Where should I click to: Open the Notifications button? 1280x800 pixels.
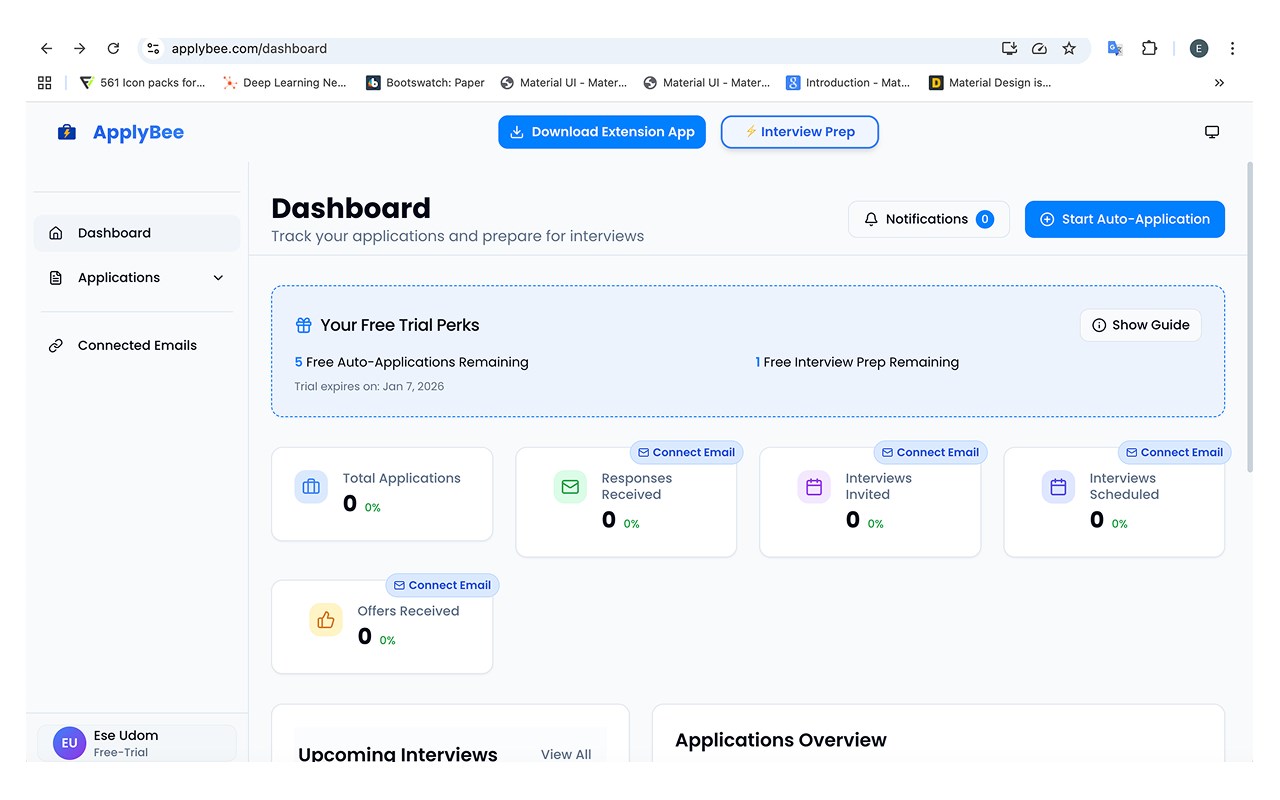[x=929, y=219]
